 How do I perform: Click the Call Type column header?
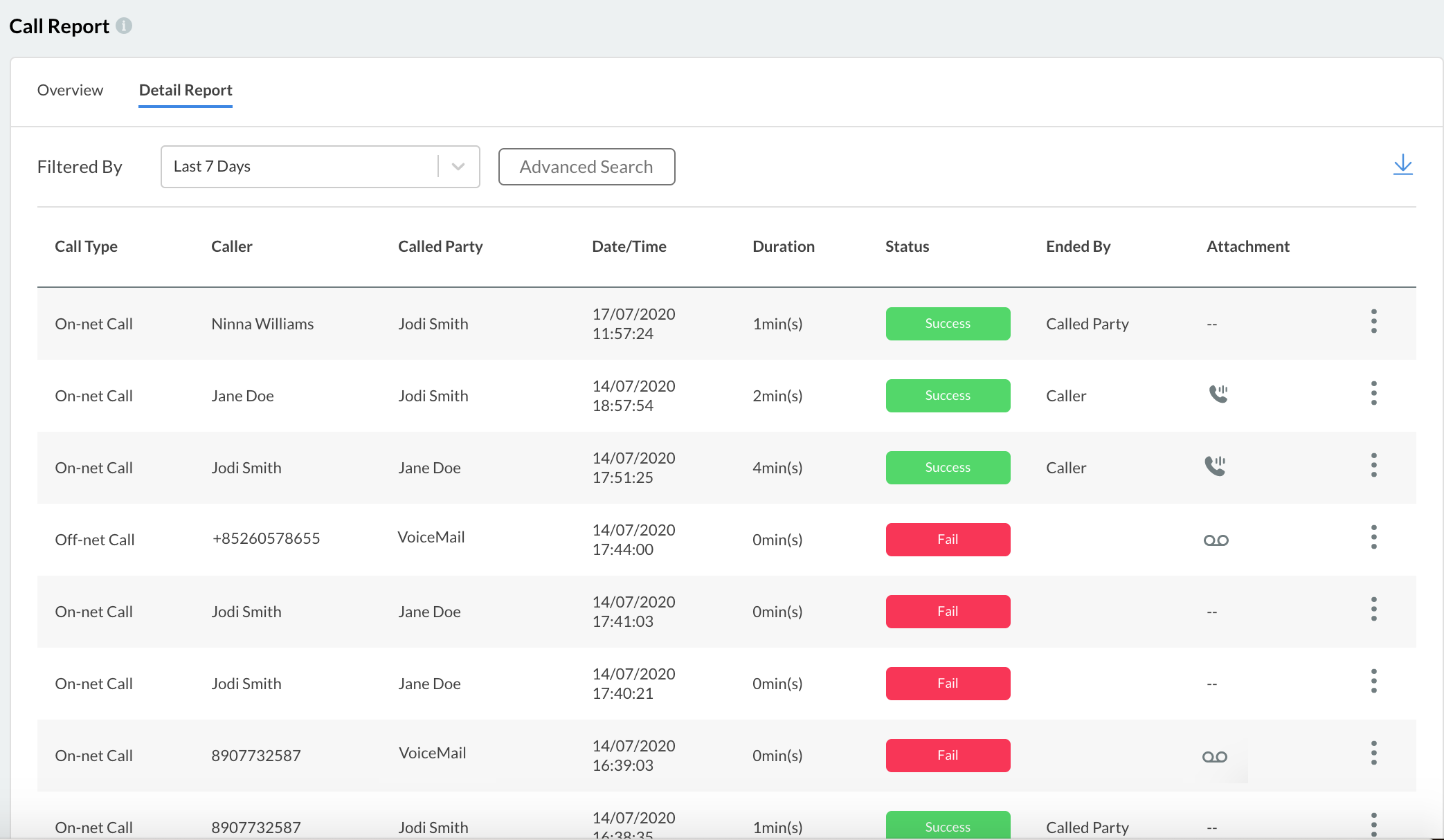(x=86, y=246)
